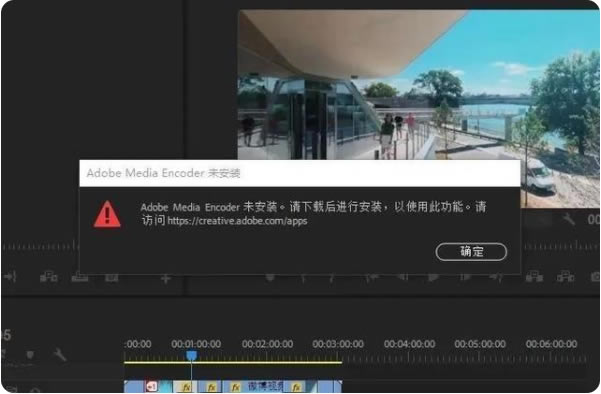Play the sequence in Program Monitor
Screen dimensions: 601x394
(433, 277)
